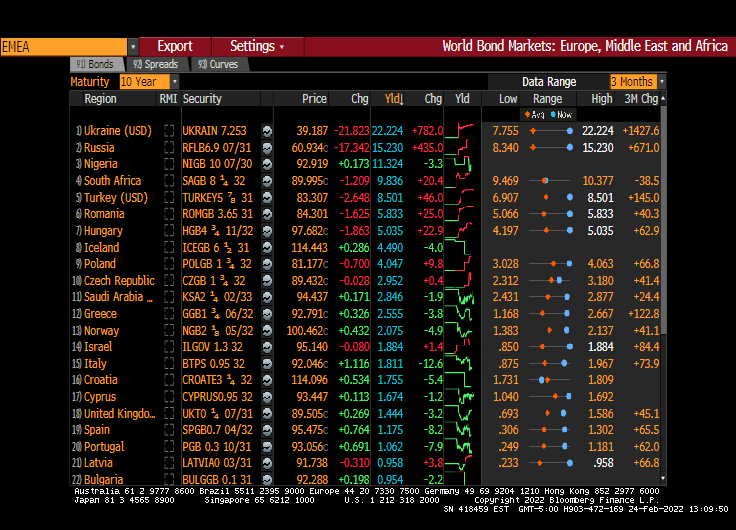
Task: Expand the EMEA region dropdown
Action: click(x=133, y=46)
